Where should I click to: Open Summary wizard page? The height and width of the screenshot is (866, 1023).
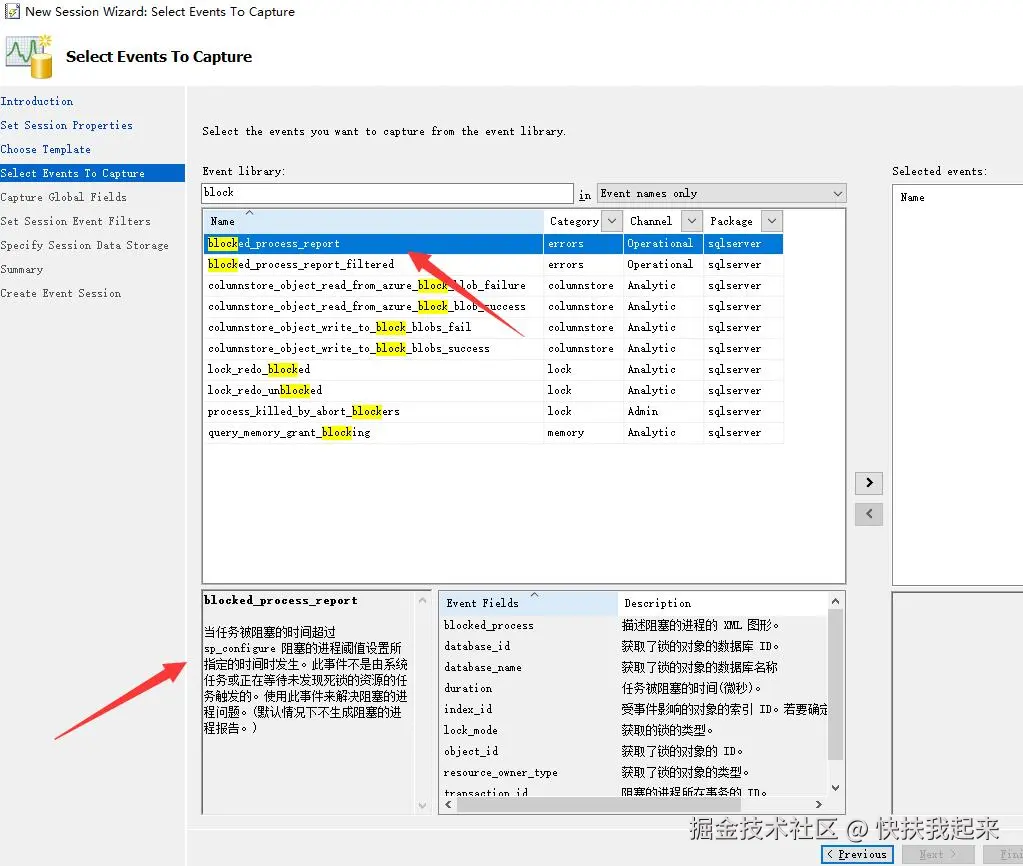point(22,270)
